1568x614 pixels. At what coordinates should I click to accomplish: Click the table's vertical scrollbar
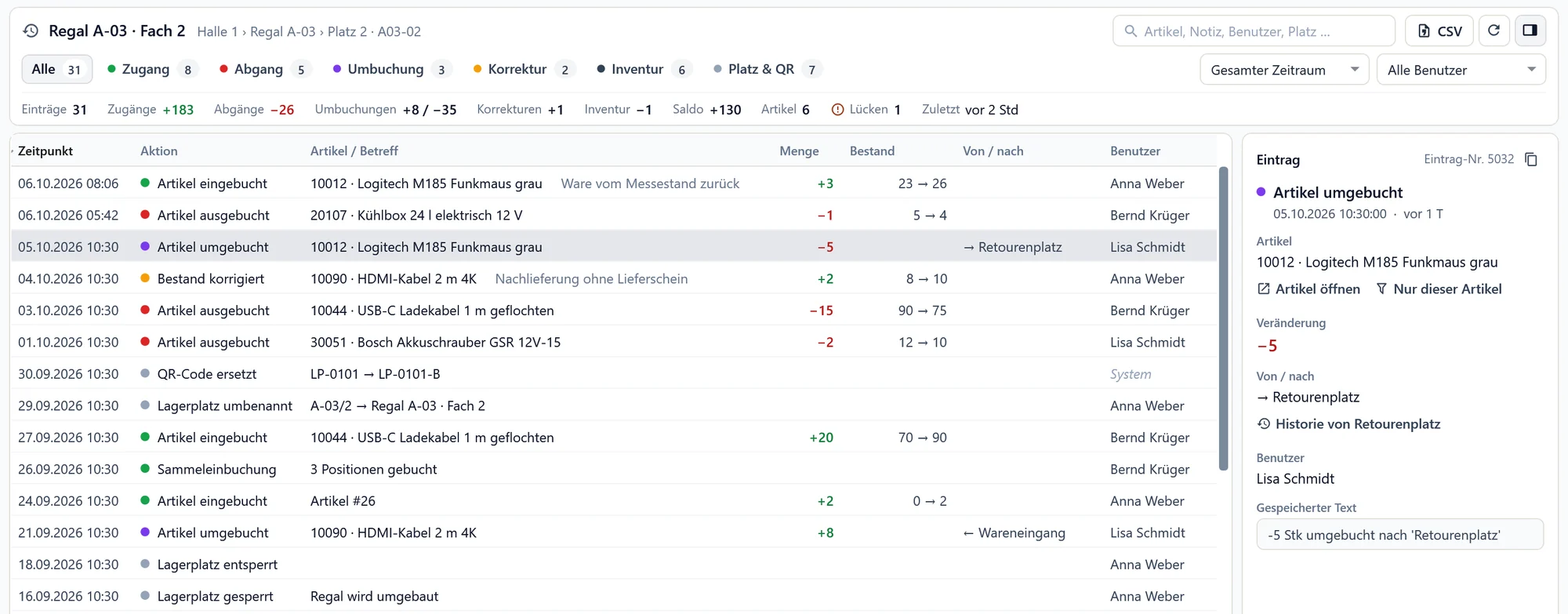click(1223, 318)
